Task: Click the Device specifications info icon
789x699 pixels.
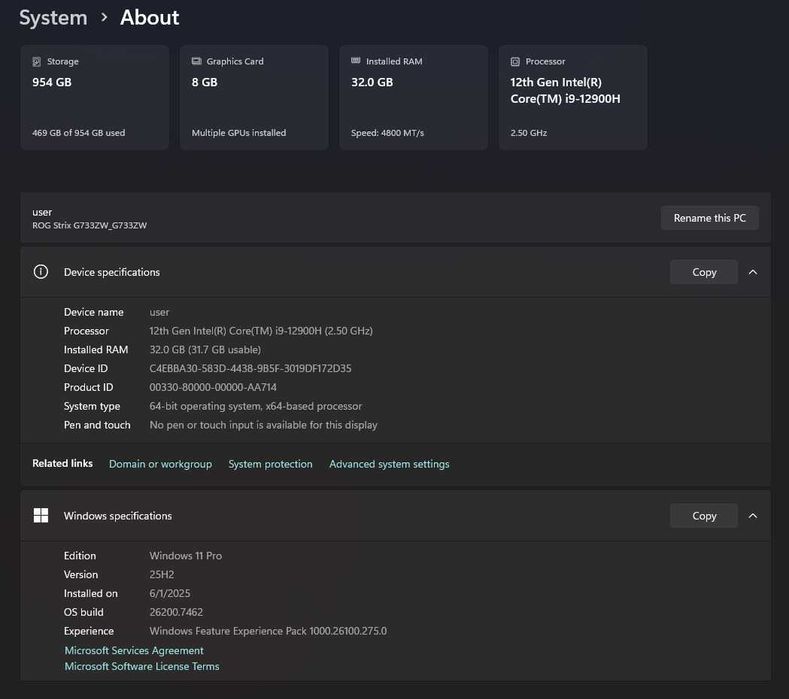Action: [41, 272]
